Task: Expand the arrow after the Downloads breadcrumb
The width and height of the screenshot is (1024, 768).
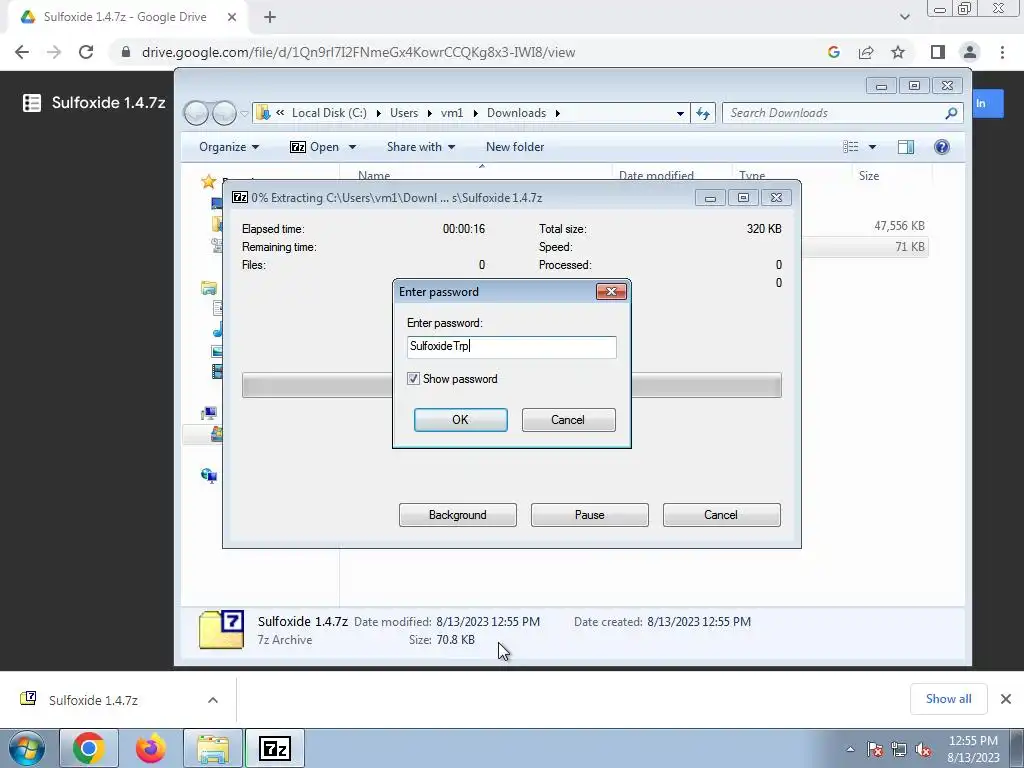Action: 558,113
